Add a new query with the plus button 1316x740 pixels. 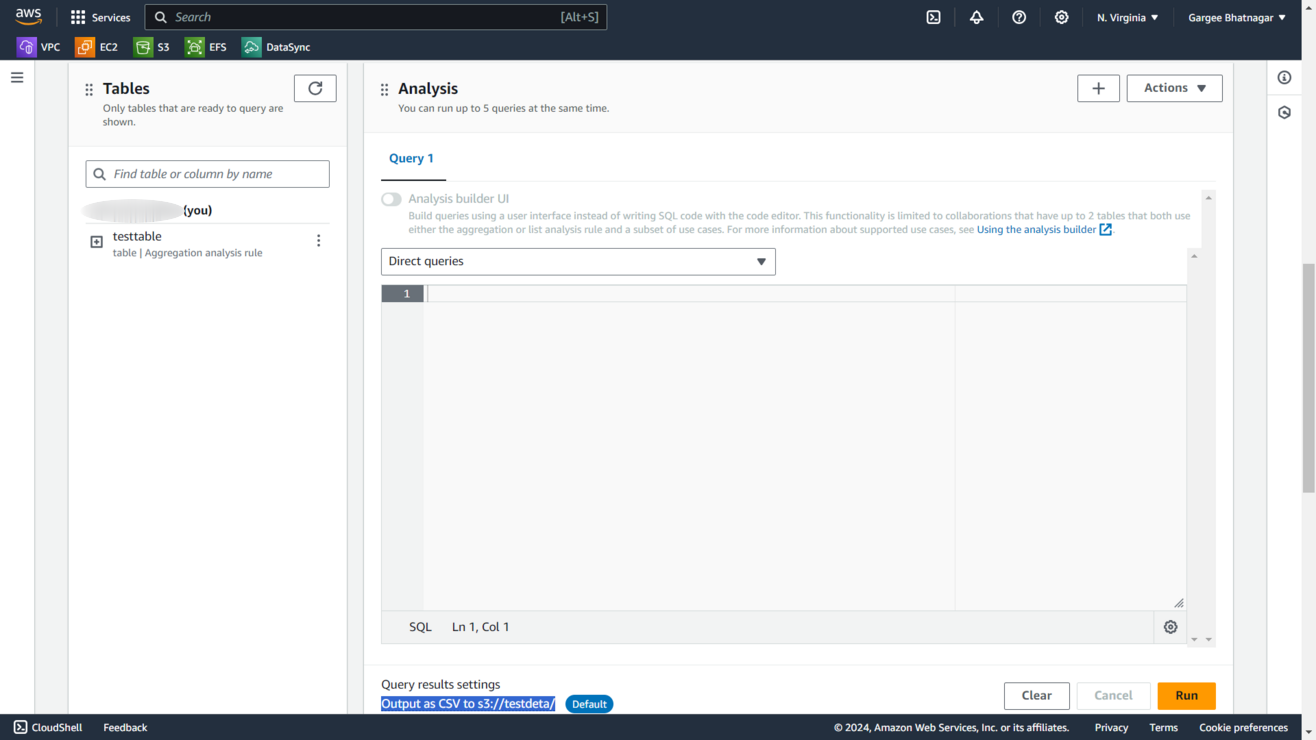pyautogui.click(x=1098, y=88)
